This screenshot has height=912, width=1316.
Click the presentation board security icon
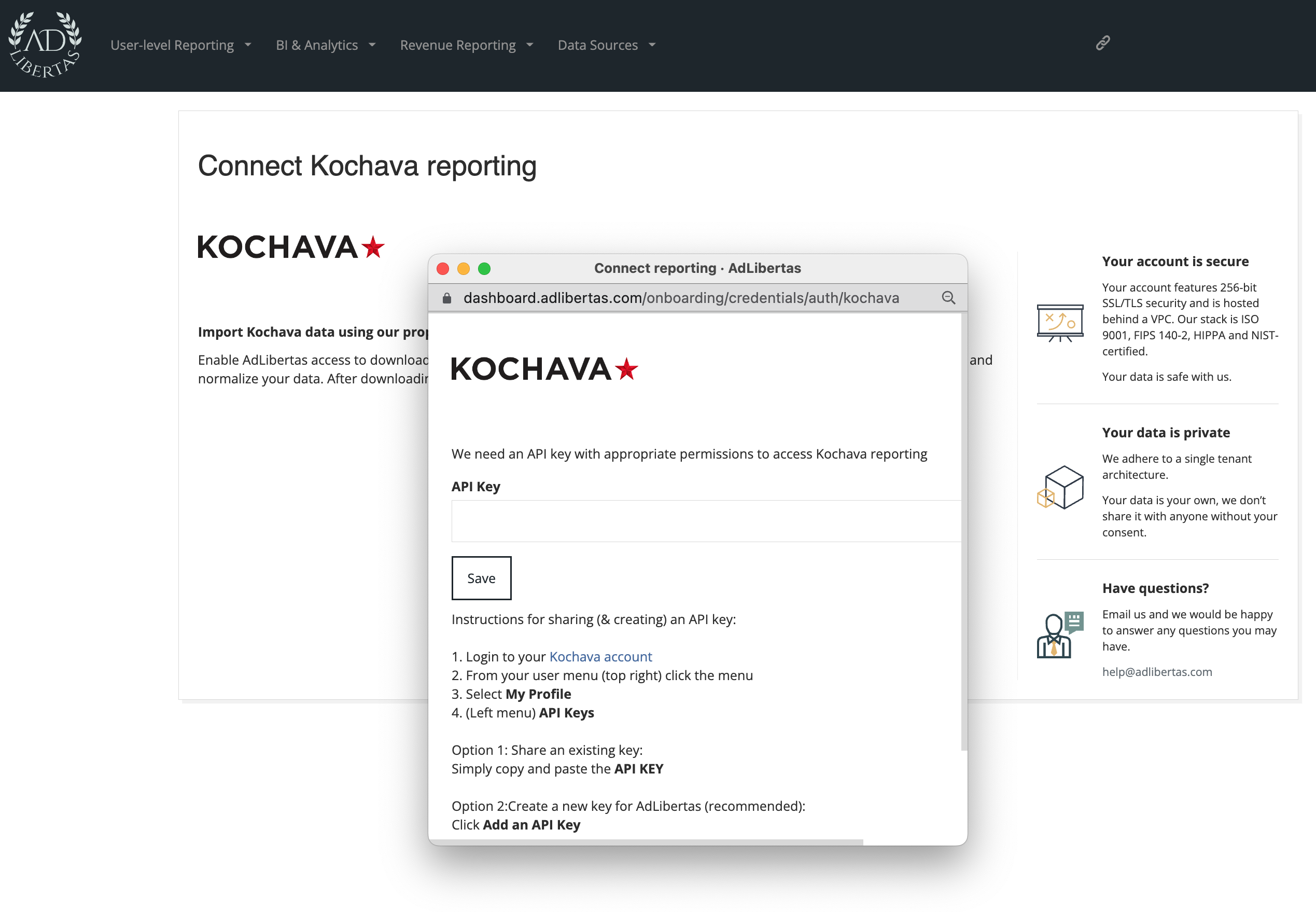coord(1059,323)
